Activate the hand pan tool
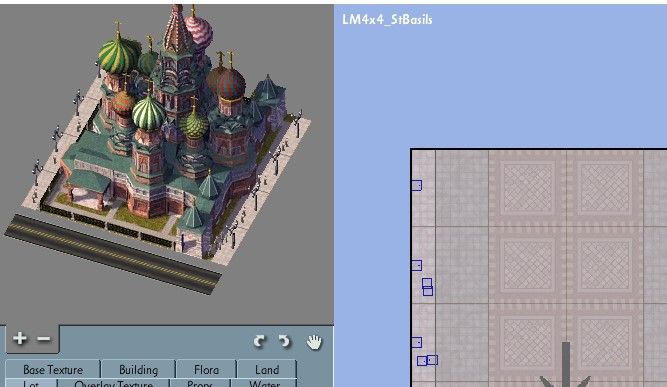The width and height of the screenshot is (667, 387). click(314, 341)
